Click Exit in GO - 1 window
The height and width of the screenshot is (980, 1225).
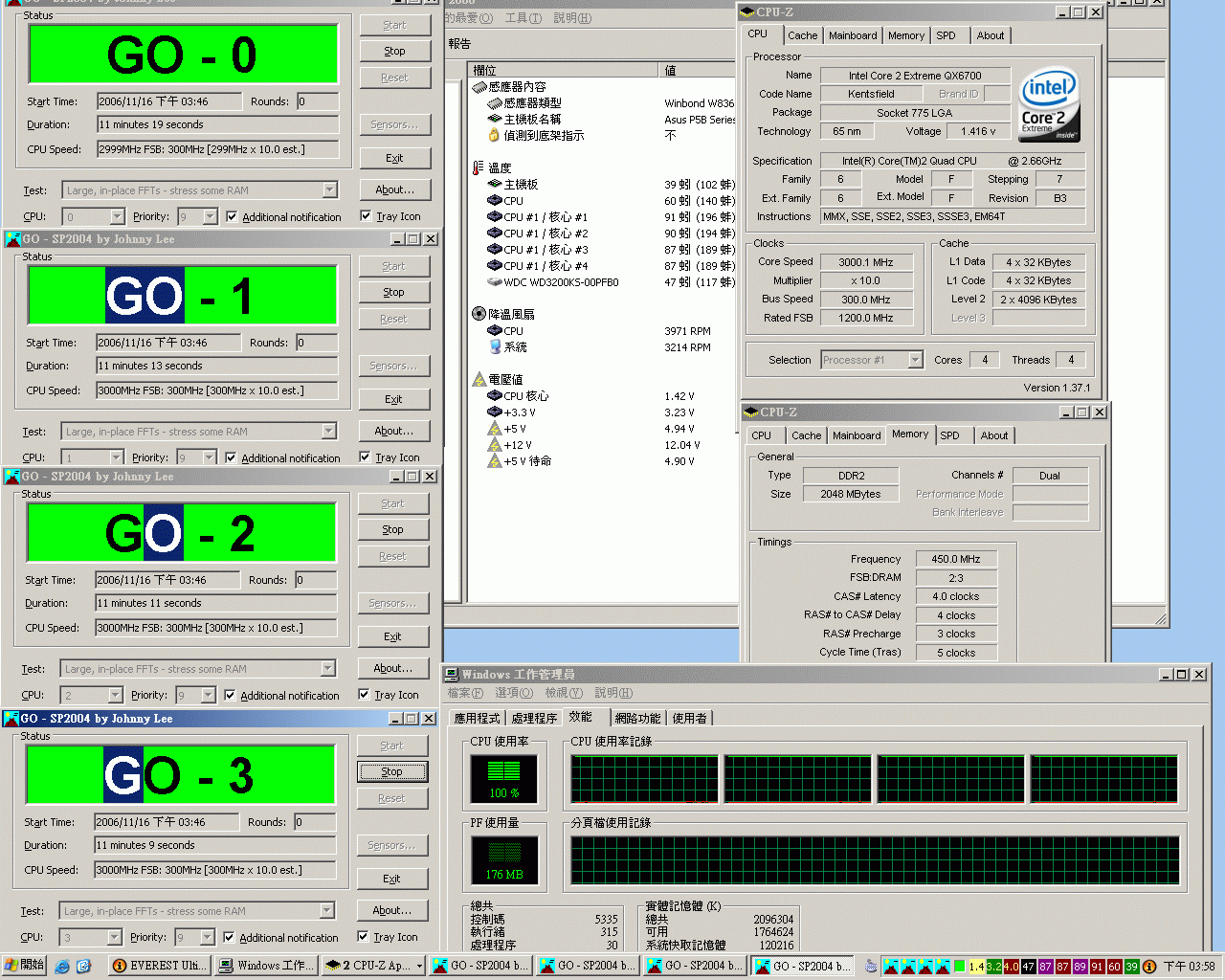click(393, 399)
